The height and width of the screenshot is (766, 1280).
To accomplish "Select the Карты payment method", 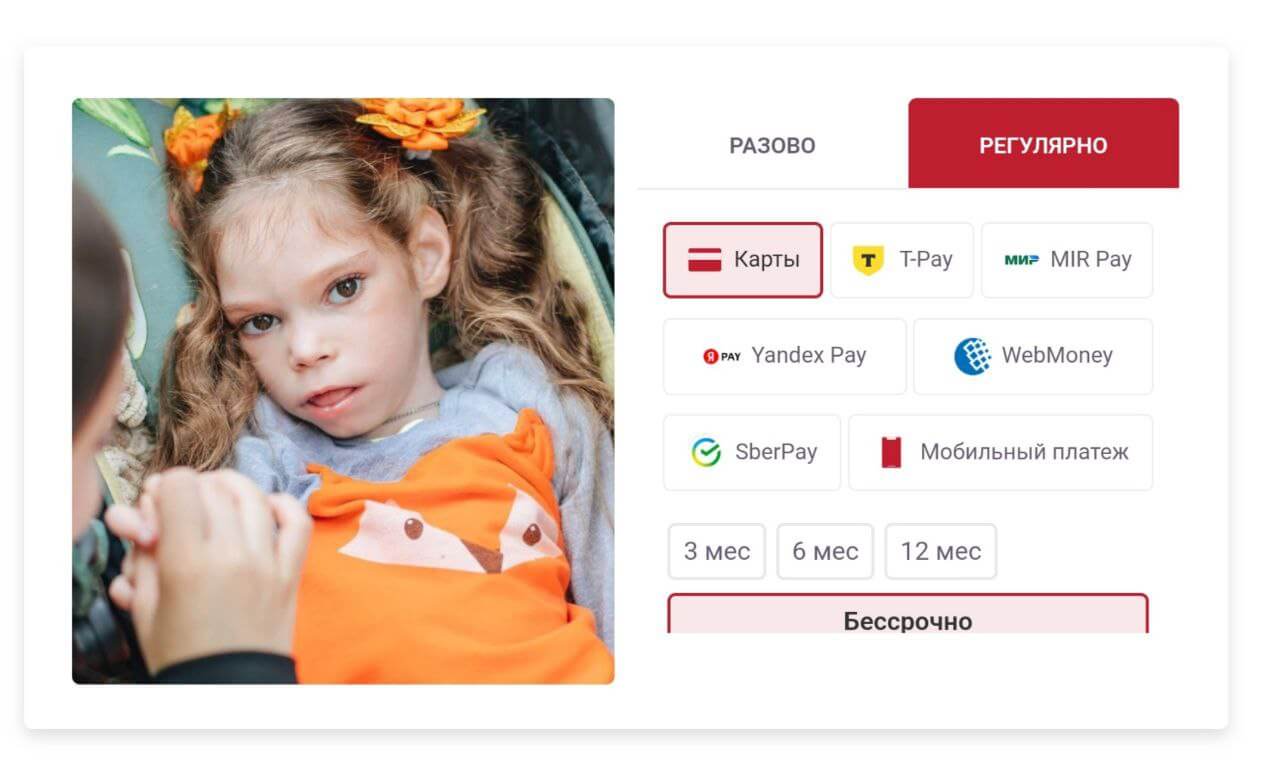I will 743,260.
